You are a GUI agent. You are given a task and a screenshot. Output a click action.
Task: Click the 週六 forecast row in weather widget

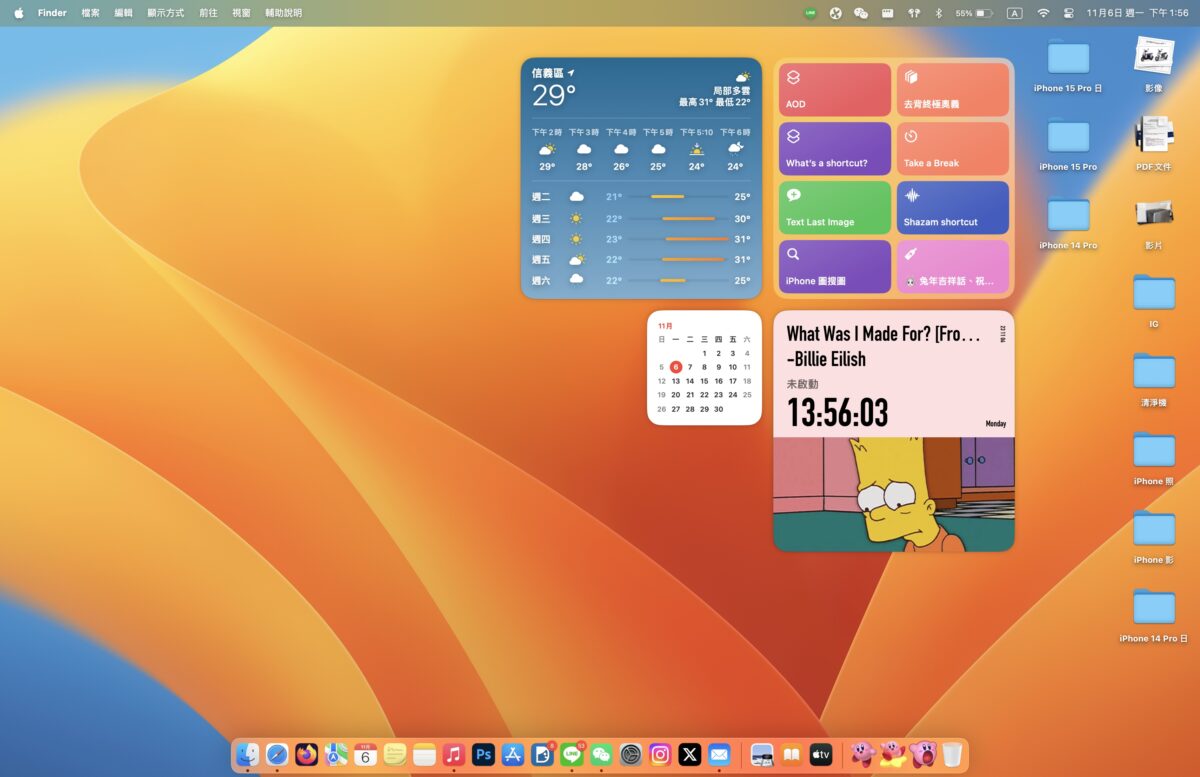(641, 280)
